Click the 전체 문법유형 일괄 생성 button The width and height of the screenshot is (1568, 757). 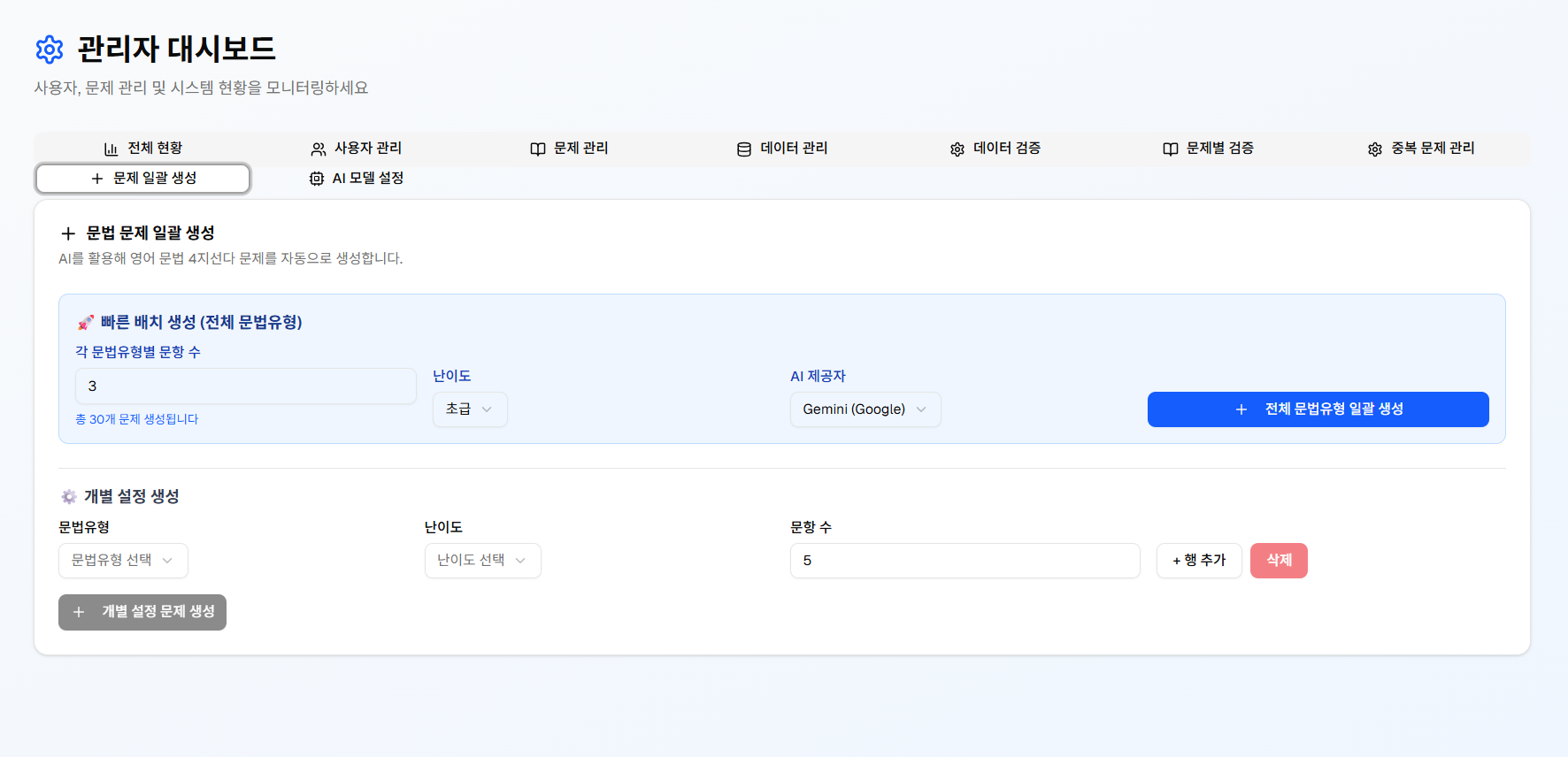(x=1318, y=409)
